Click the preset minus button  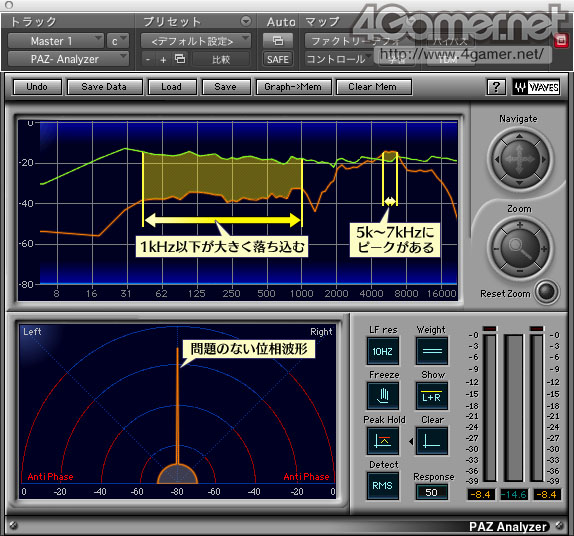[x=148, y=59]
